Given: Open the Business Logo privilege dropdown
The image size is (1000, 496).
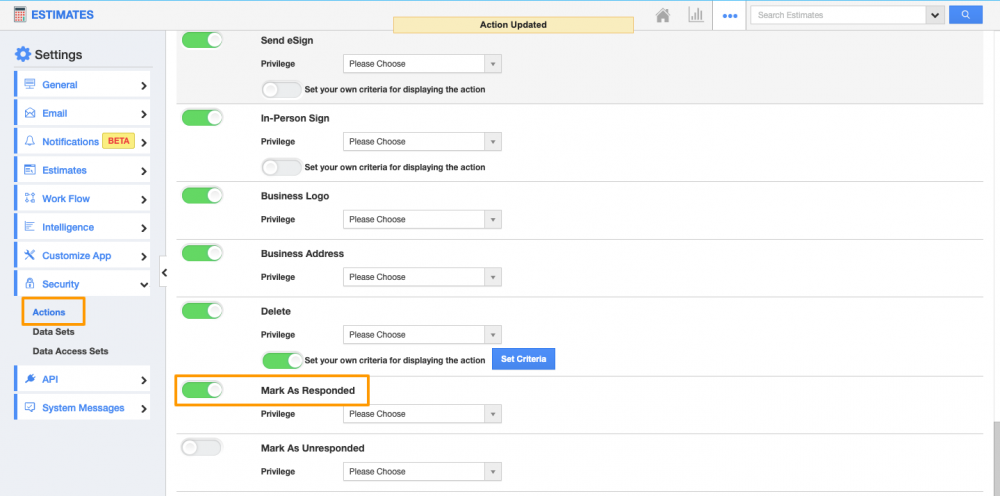Looking at the screenshot, I should pyautogui.click(x=422, y=219).
